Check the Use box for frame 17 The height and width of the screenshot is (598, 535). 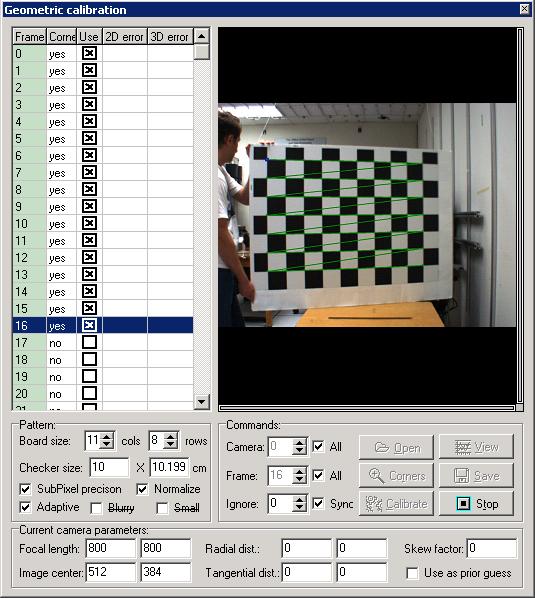pos(89,342)
